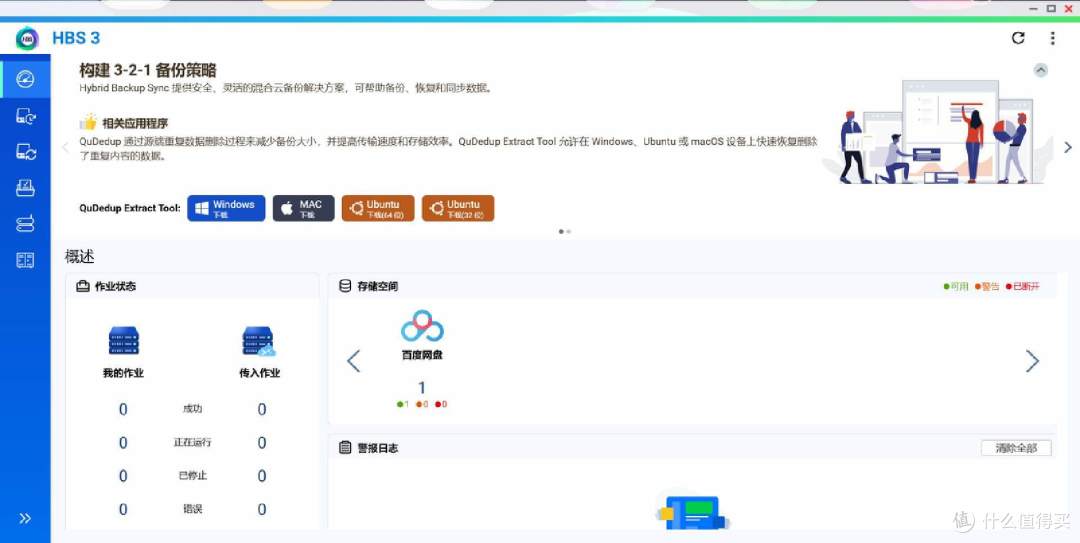Collapse the 3-2-1 backup strategy banner
1080x543 pixels.
pos(1041,70)
